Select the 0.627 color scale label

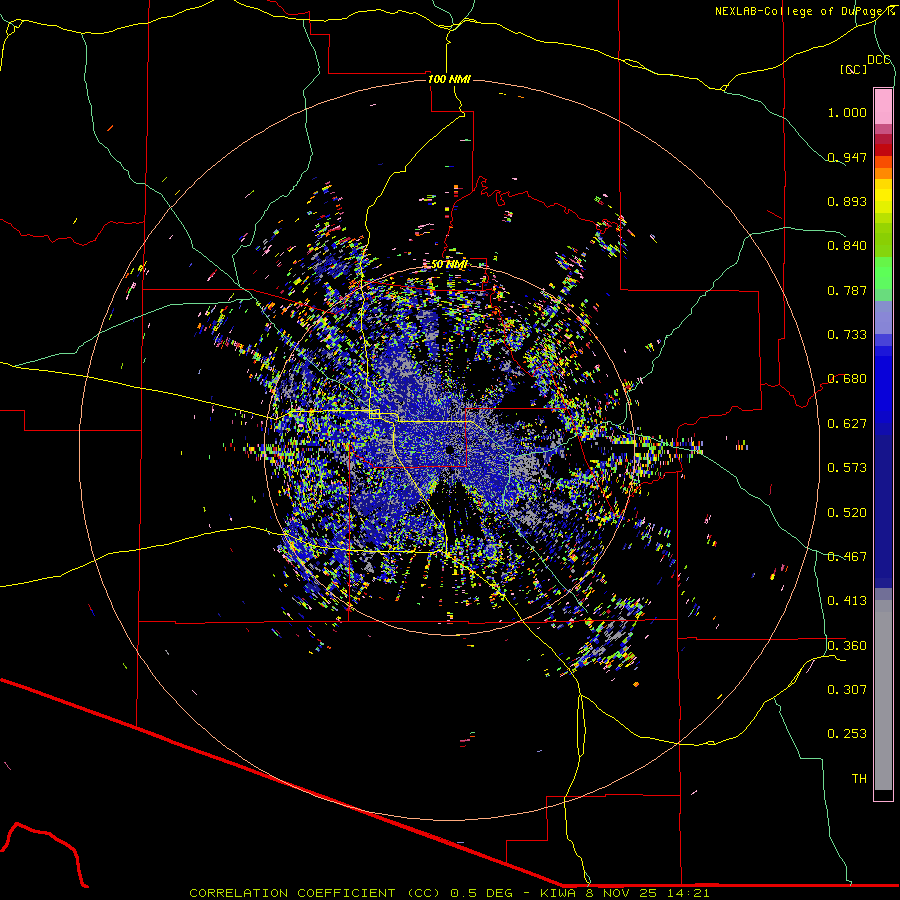(847, 424)
